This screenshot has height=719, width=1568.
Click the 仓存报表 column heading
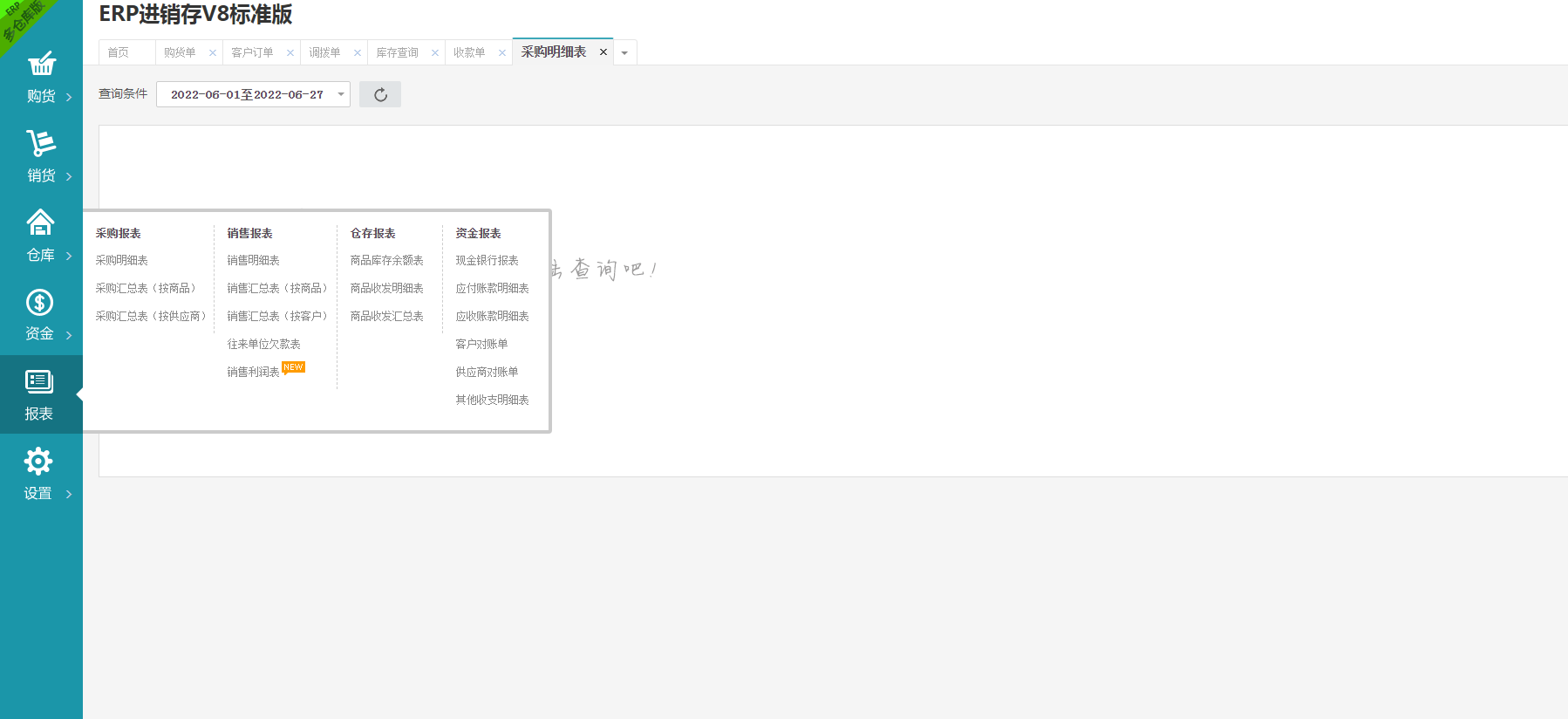pyautogui.click(x=373, y=234)
